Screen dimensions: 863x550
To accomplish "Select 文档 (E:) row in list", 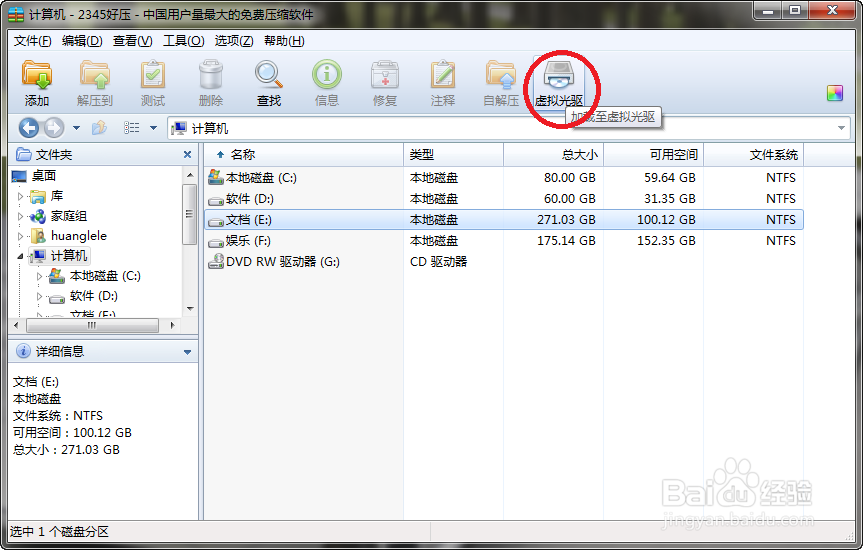I will pos(504,220).
